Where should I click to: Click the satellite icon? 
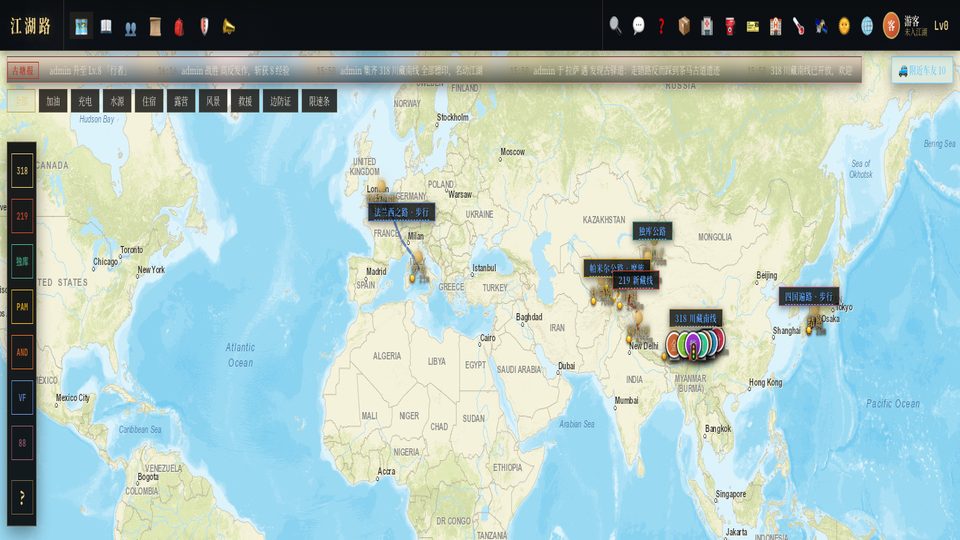pos(822,26)
